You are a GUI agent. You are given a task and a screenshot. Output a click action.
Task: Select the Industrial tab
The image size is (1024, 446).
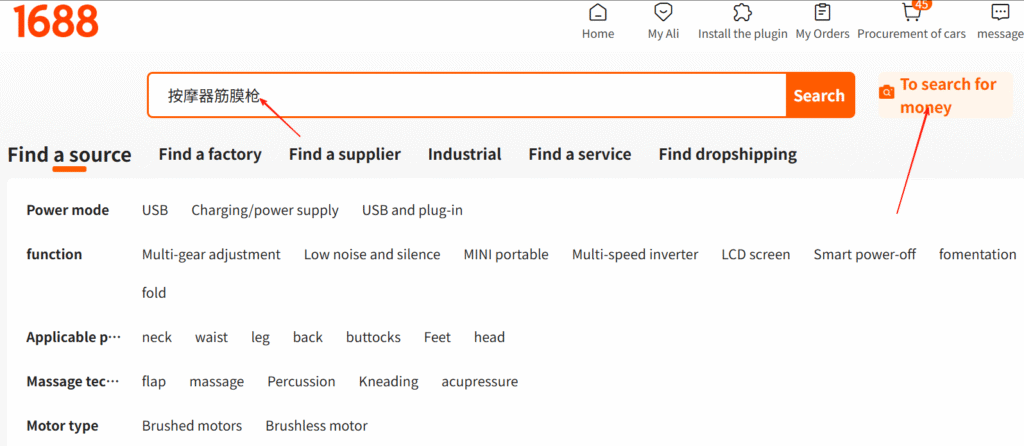[x=464, y=155]
